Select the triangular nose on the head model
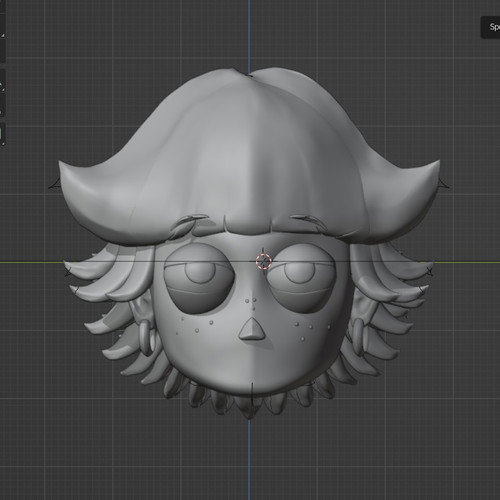500x500 pixels. (x=252, y=328)
